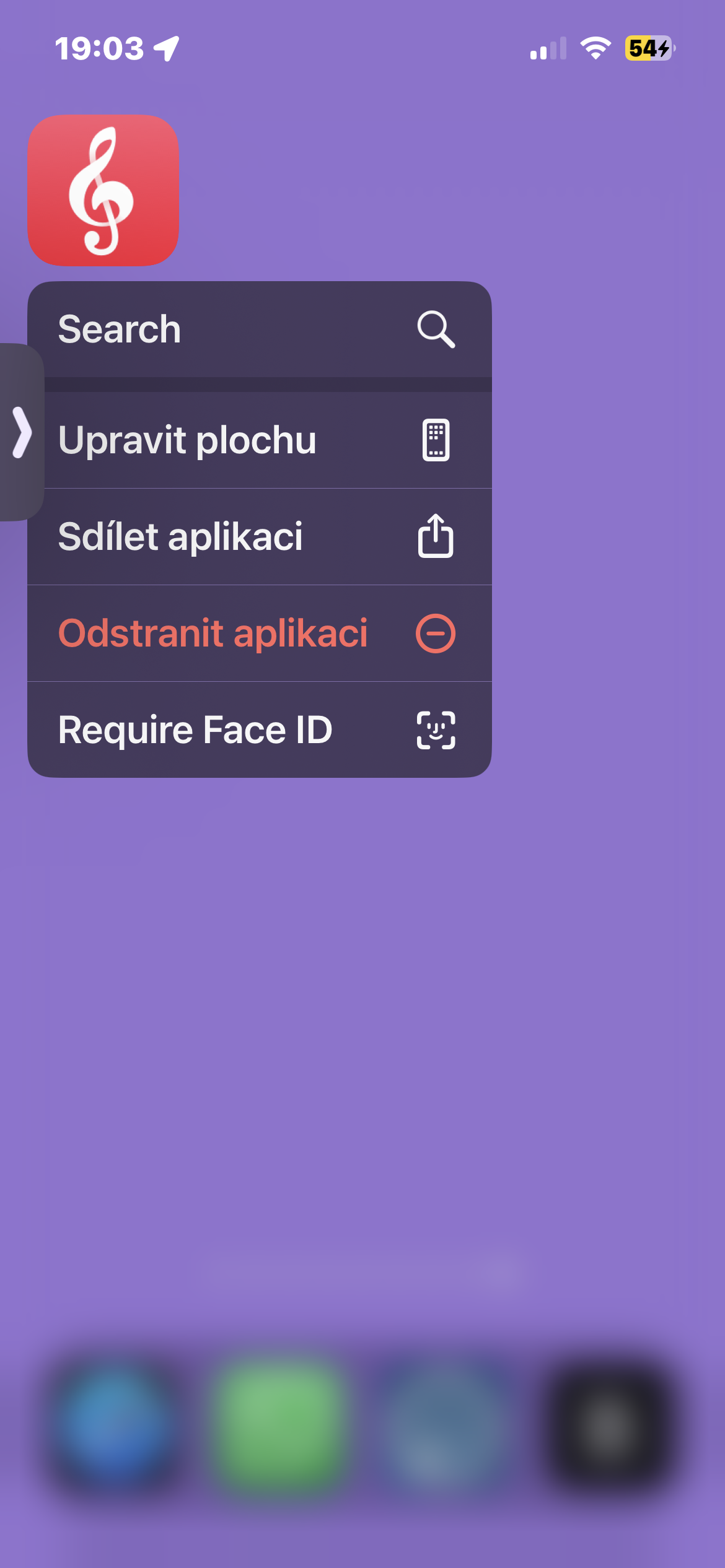This screenshot has height=1568, width=725.
Task: Tap the Wi-Fi status icon
Action: (595, 48)
